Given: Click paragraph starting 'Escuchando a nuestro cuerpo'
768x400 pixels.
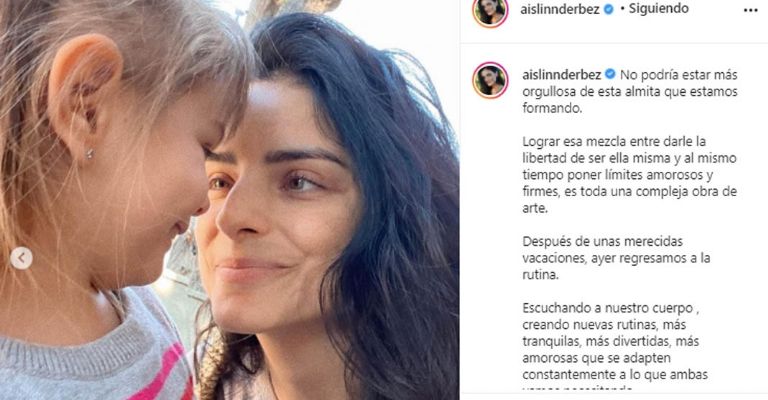Looking at the screenshot, I should click(x=615, y=341).
